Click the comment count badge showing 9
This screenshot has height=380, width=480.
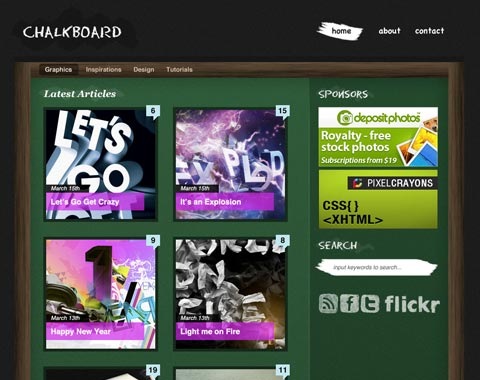click(153, 240)
